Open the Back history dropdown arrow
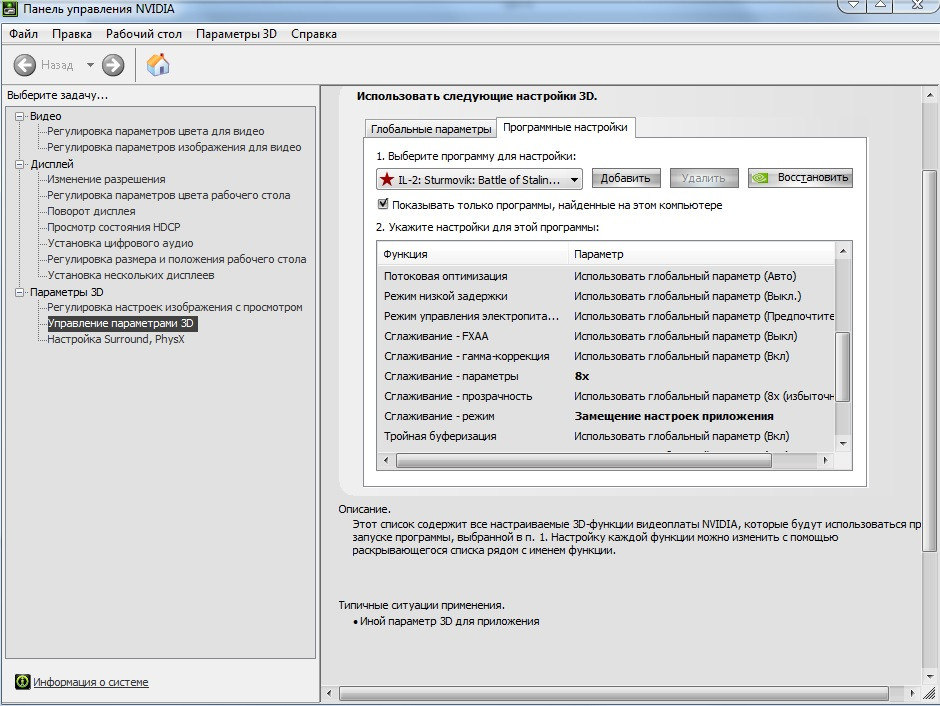The image size is (940, 706). [x=90, y=65]
